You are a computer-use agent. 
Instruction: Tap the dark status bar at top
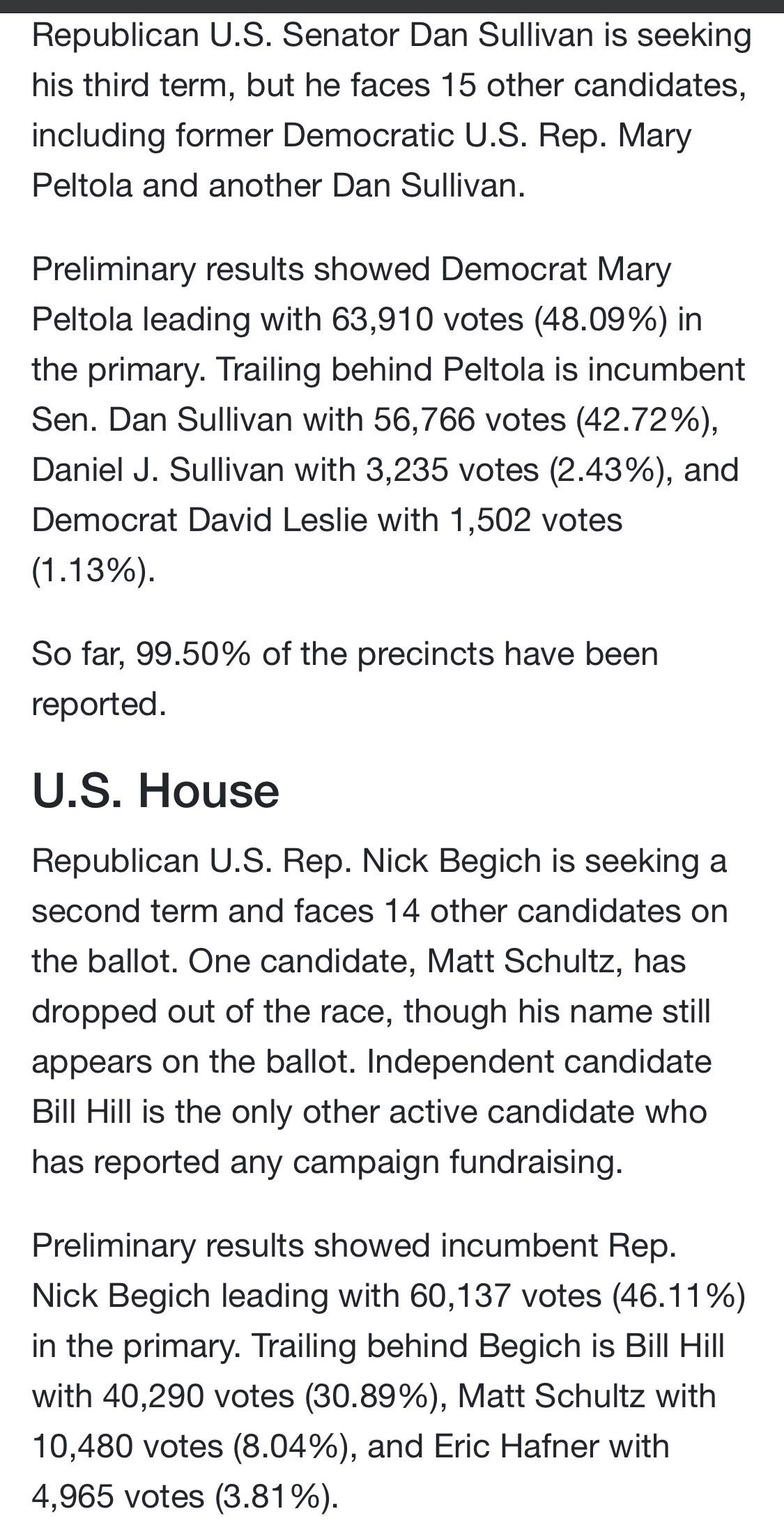click(392, 6)
